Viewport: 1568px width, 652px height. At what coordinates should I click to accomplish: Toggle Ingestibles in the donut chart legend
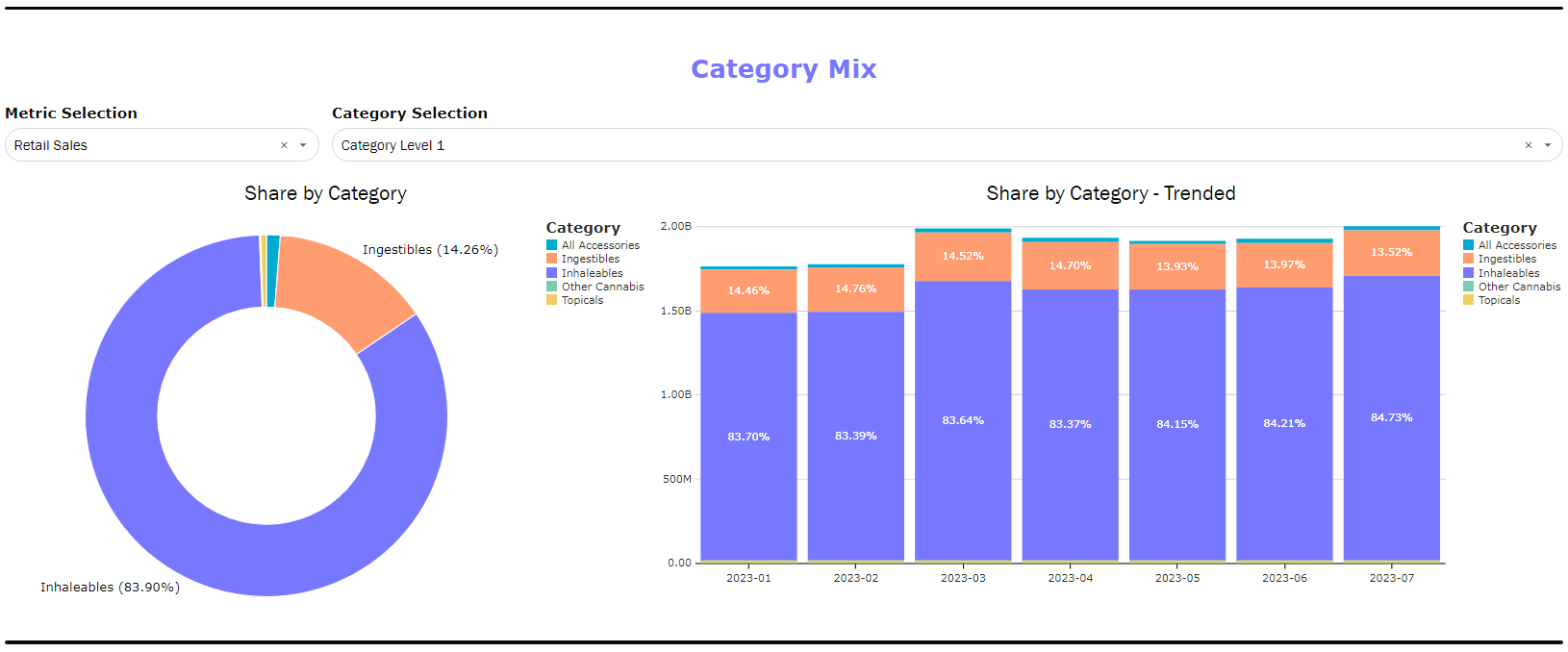point(590,259)
